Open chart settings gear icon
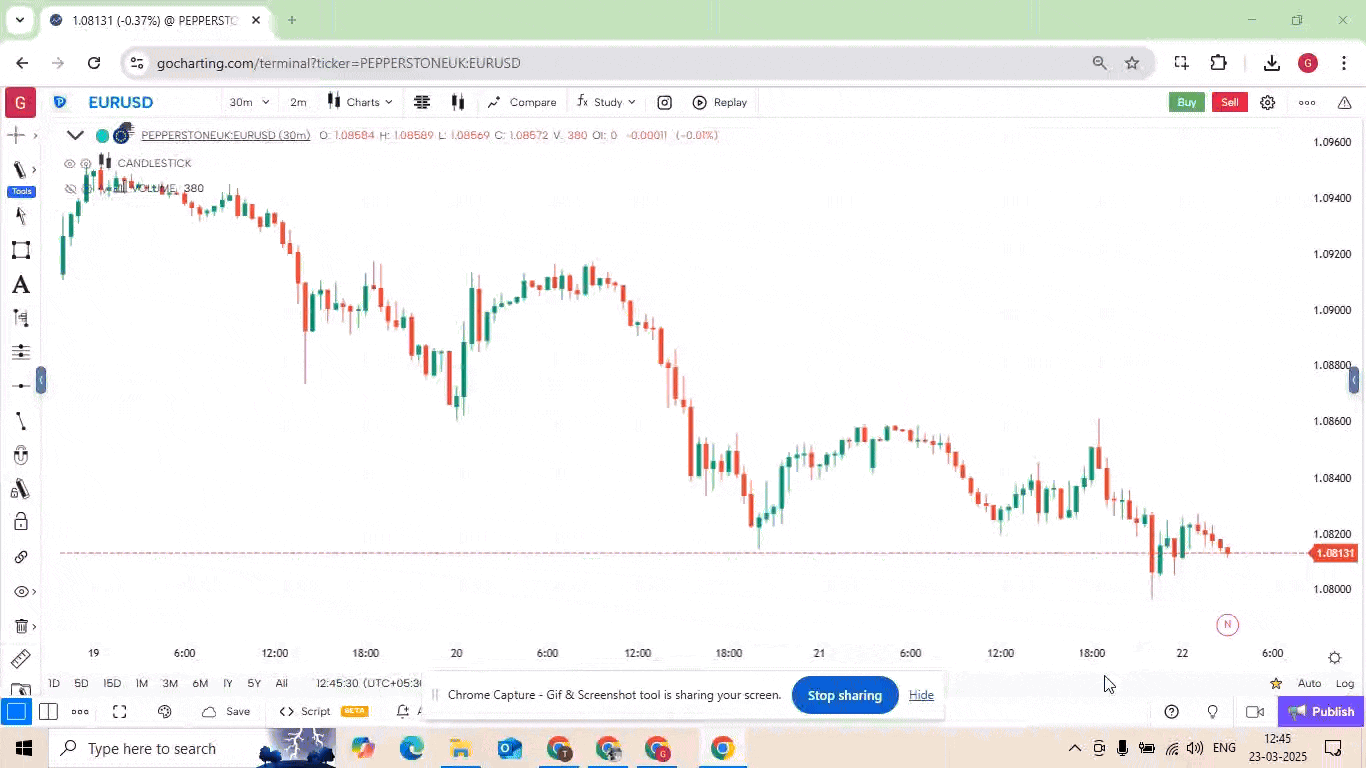 tap(1267, 102)
